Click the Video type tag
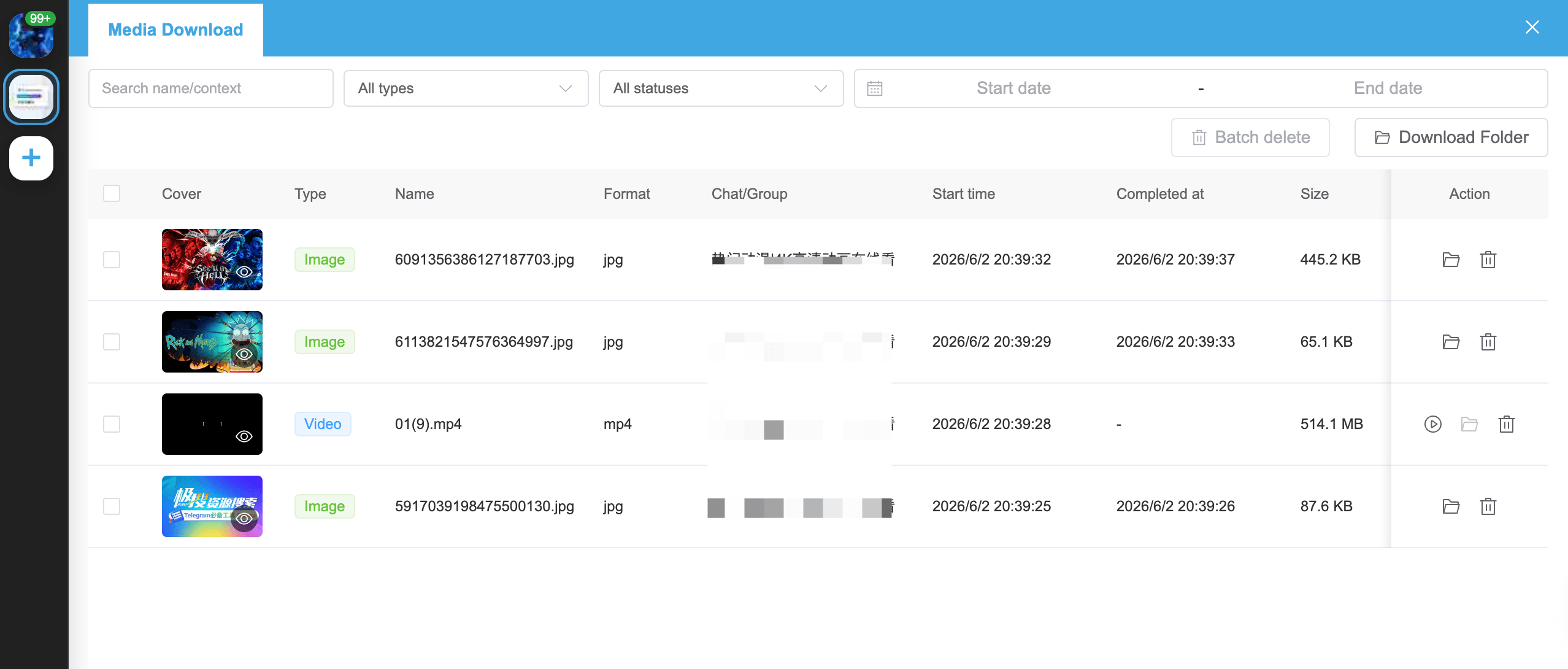1568x669 pixels. [323, 424]
